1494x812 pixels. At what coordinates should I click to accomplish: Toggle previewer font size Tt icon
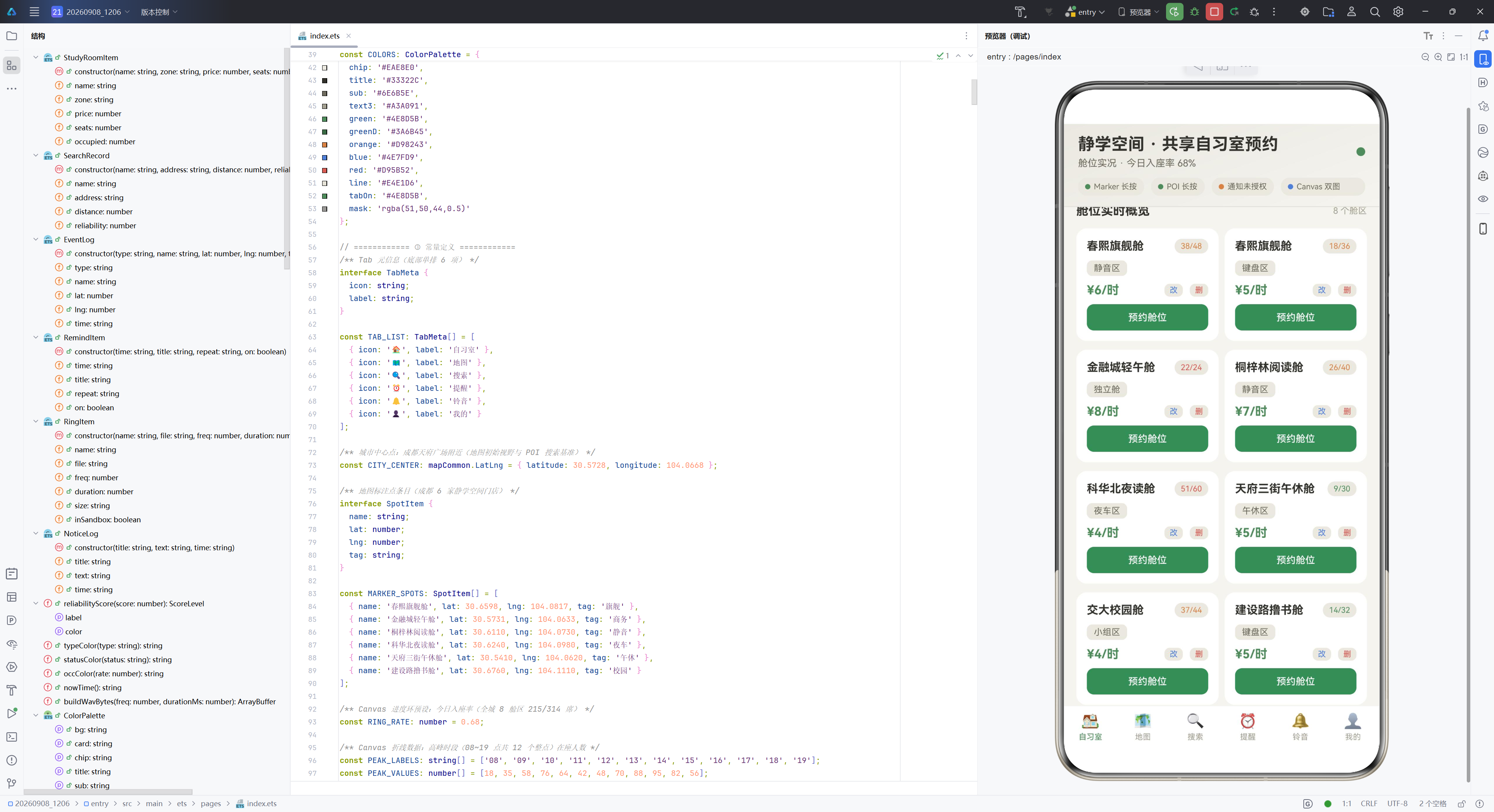(x=1428, y=36)
